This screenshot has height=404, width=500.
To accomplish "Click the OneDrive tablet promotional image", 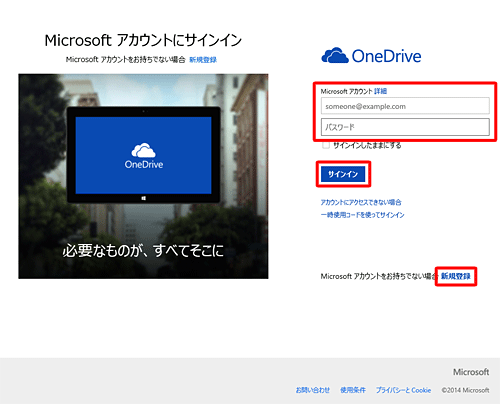I will coord(143,176).
